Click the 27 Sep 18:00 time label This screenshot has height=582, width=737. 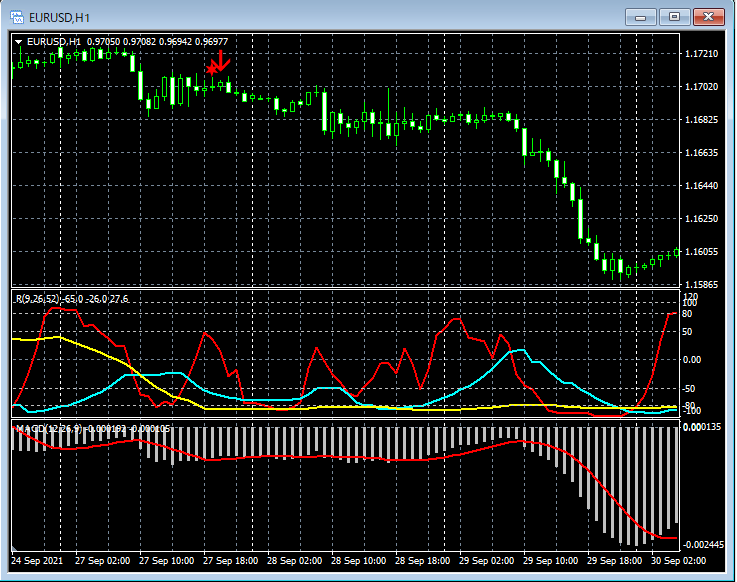pos(230,561)
